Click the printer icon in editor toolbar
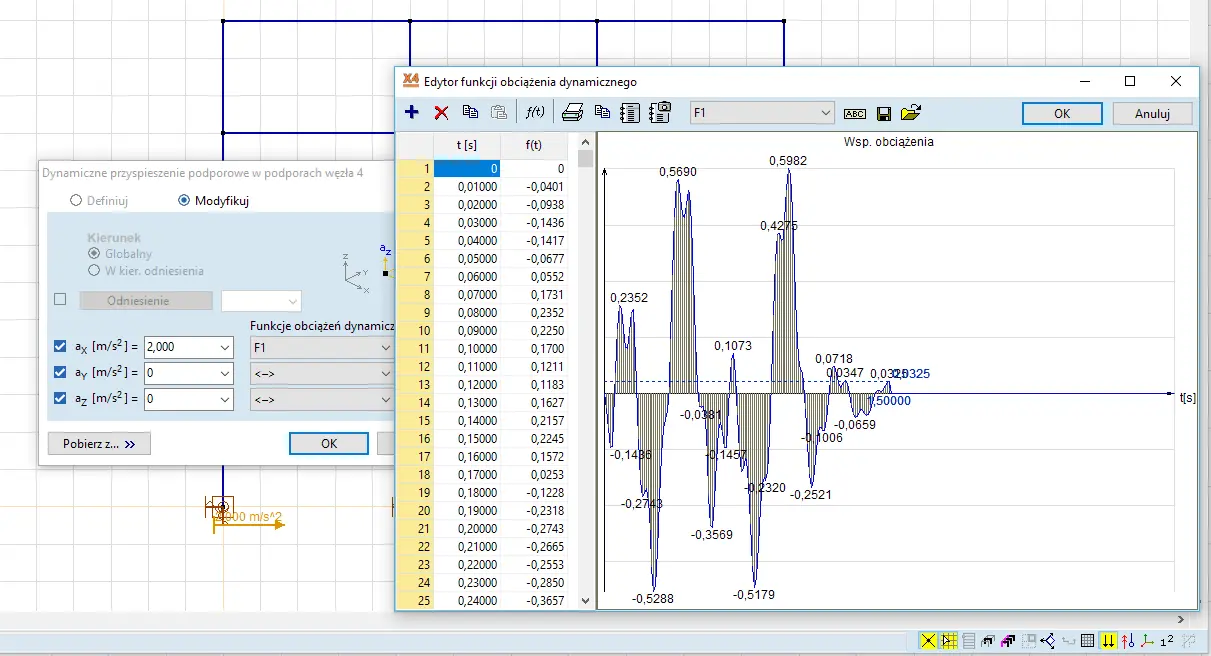1211x656 pixels. point(572,113)
